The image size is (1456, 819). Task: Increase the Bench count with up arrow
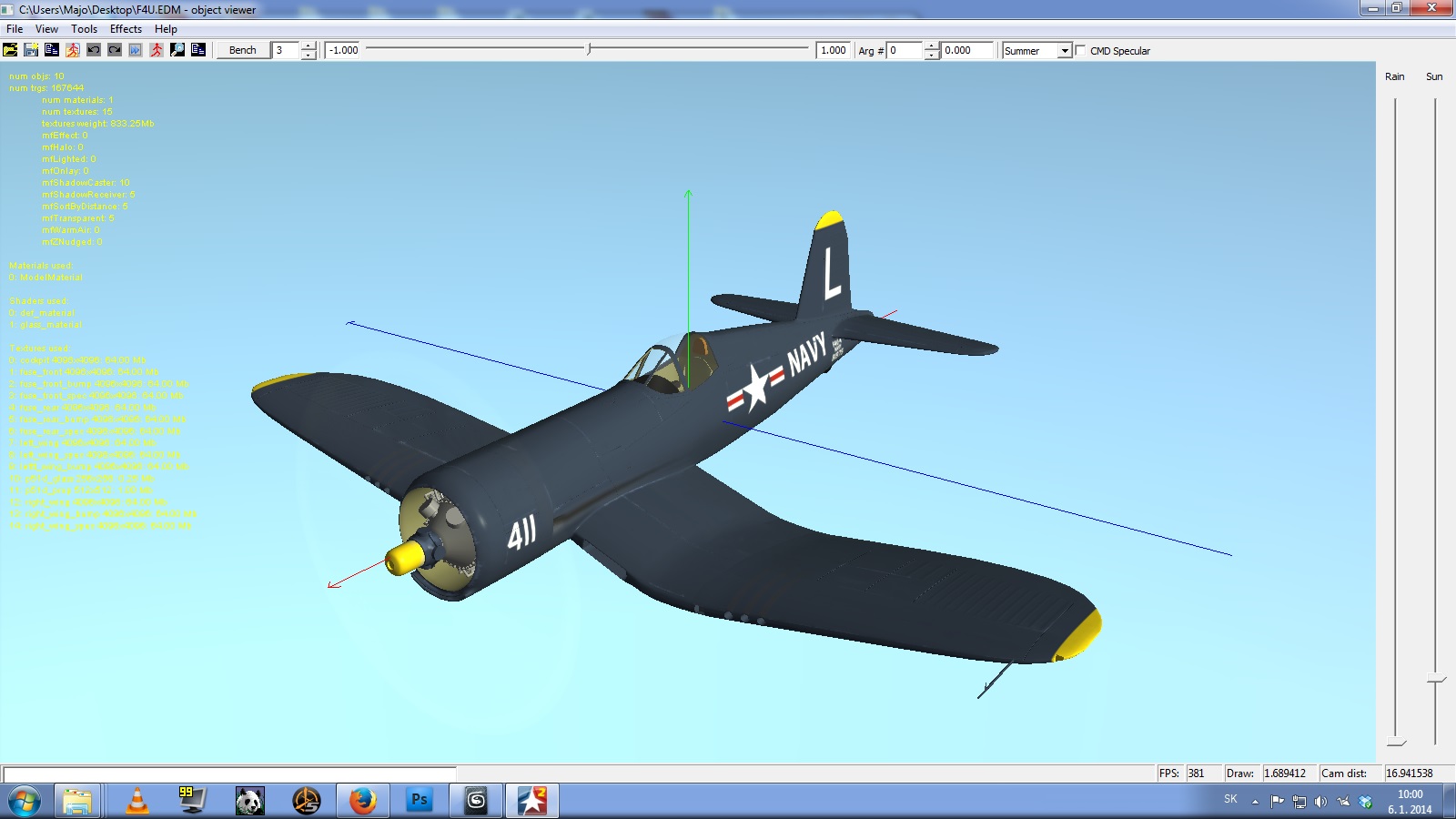point(308,45)
